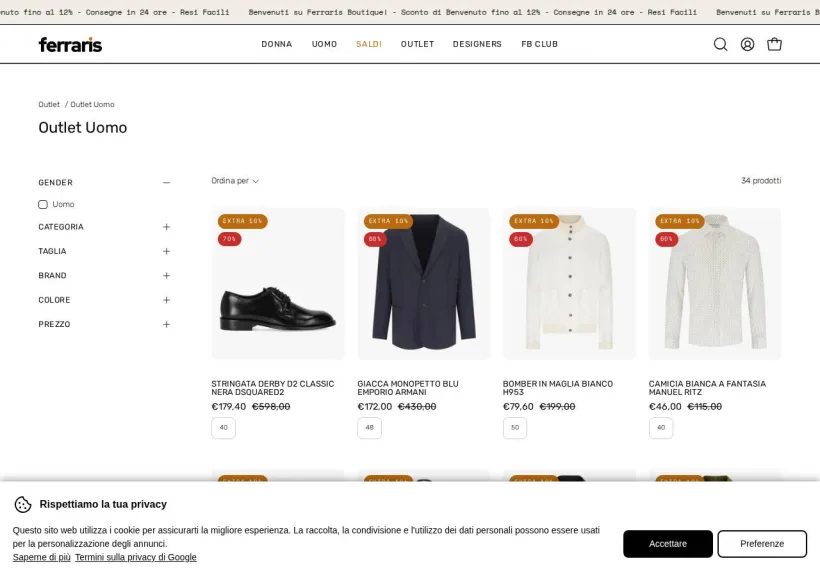Click the Outlet Uomo page heading
This screenshot has width=820, height=577.
coord(83,128)
